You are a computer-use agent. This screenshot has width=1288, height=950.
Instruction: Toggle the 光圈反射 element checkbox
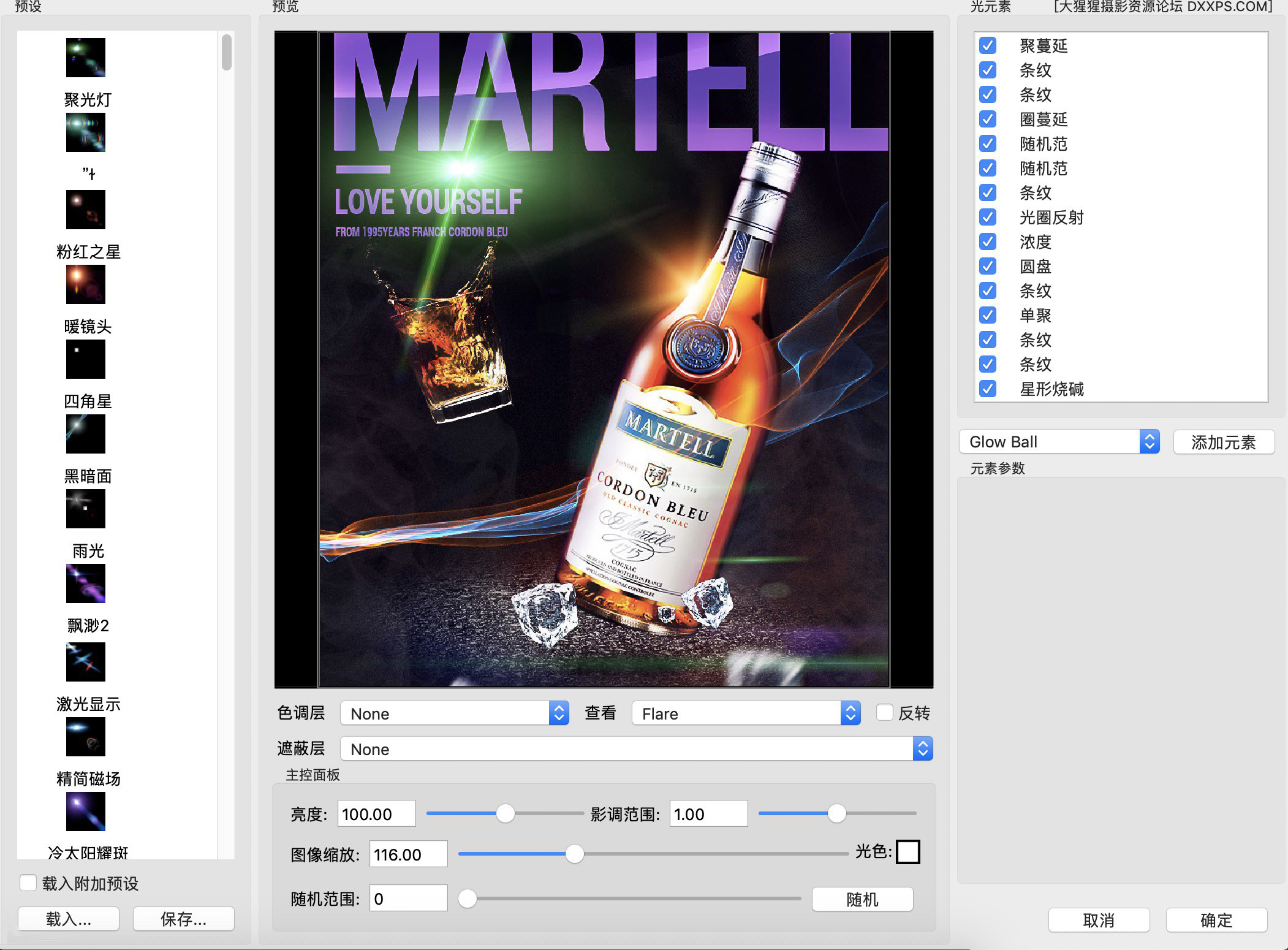pyautogui.click(x=987, y=217)
